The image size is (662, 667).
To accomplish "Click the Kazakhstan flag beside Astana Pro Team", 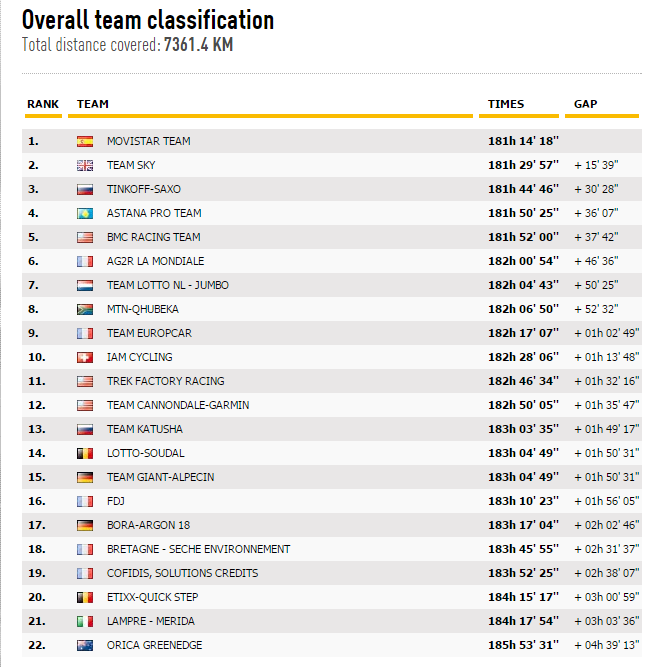I will coord(85,213).
